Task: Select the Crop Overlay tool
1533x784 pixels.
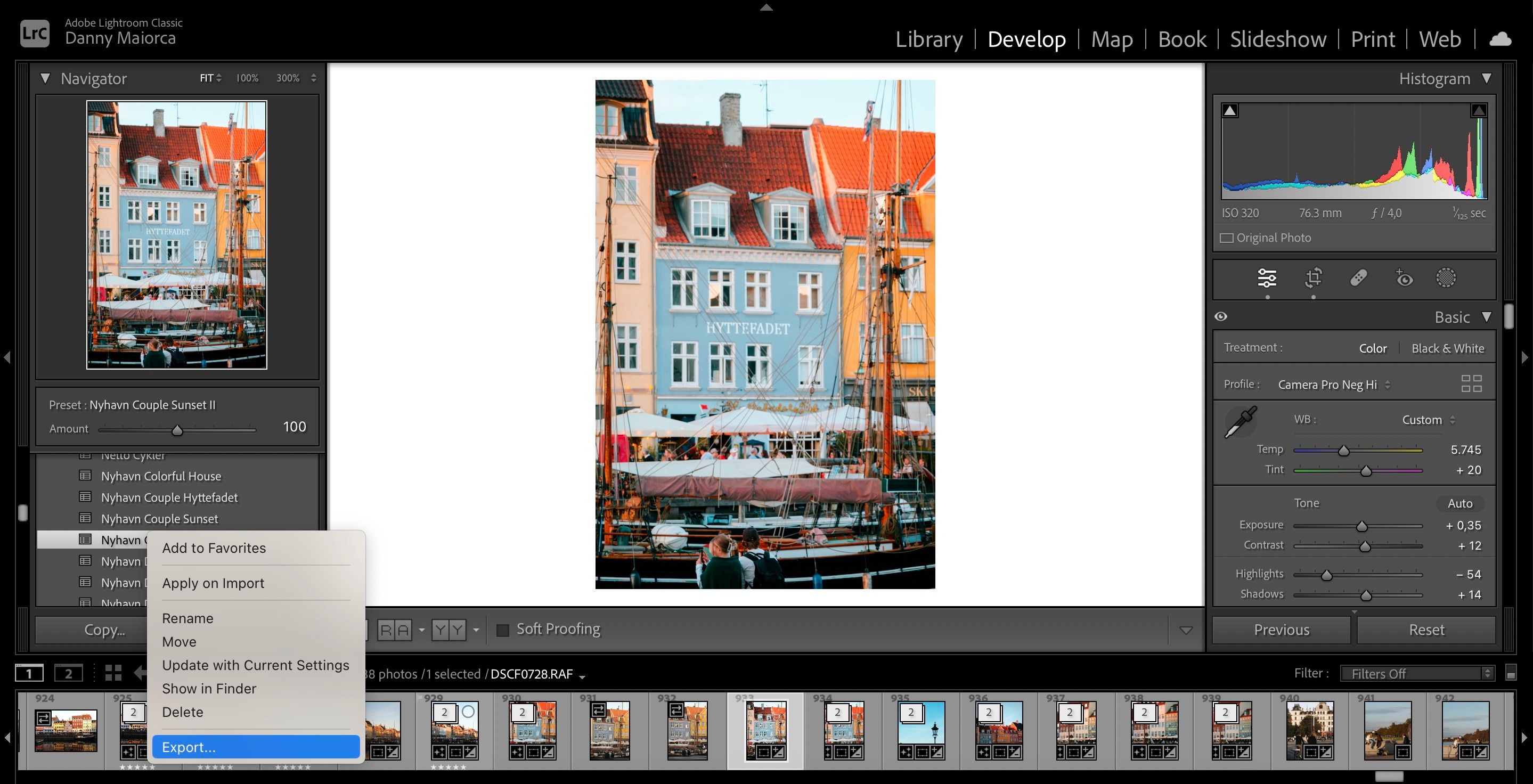Action: [x=1314, y=279]
